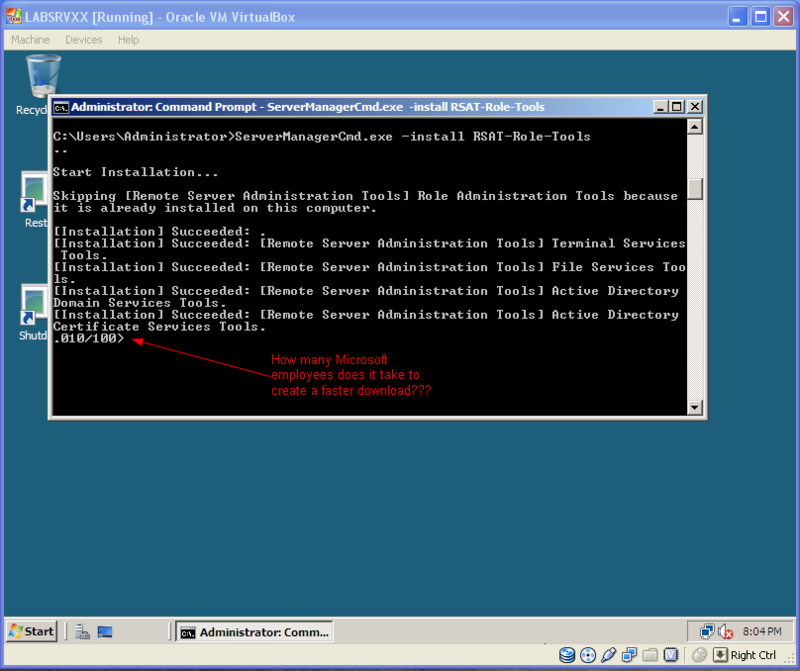Screen dimensions: 800x671
Task: Select the Administrator: Command Prompt taskbar button
Action: 254,632
